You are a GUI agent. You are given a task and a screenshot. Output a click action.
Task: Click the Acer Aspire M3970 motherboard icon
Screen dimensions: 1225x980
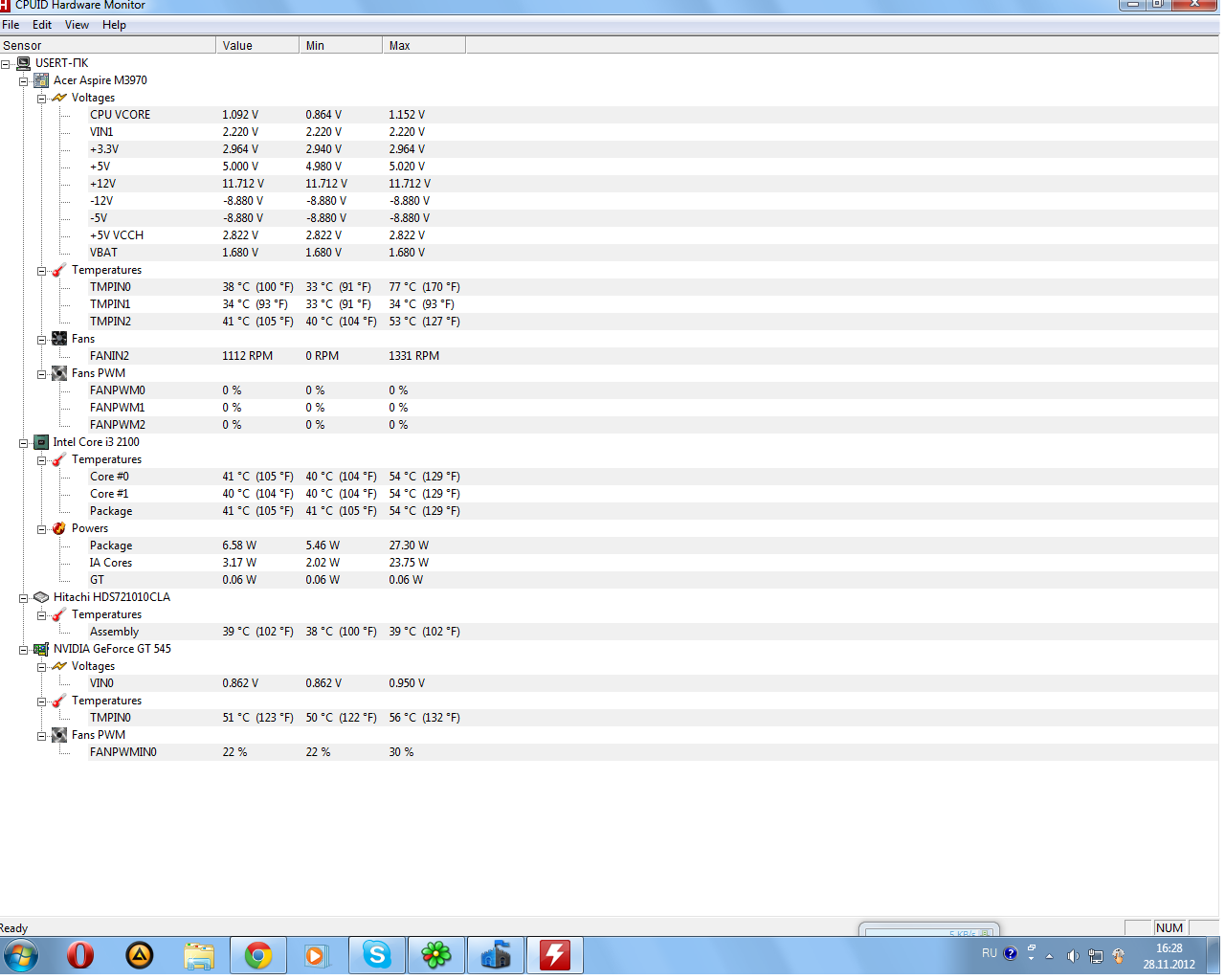[x=41, y=80]
